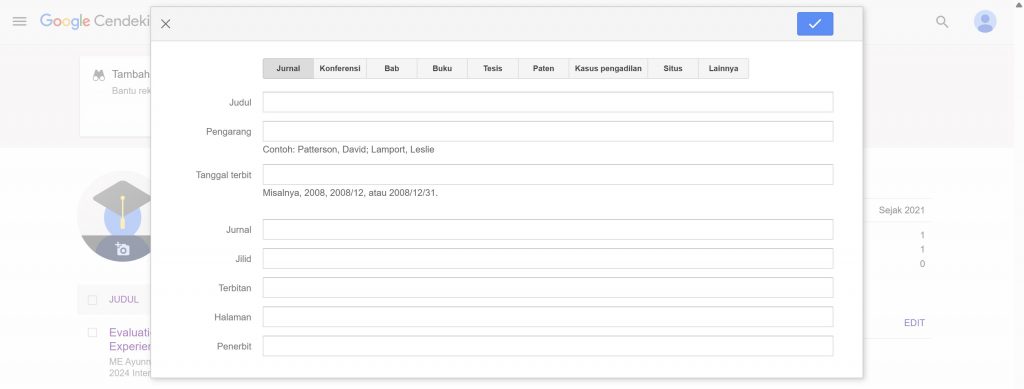Viewport: 1024px width, 389px height.
Task: Switch to the Bab tab
Action: (392, 69)
